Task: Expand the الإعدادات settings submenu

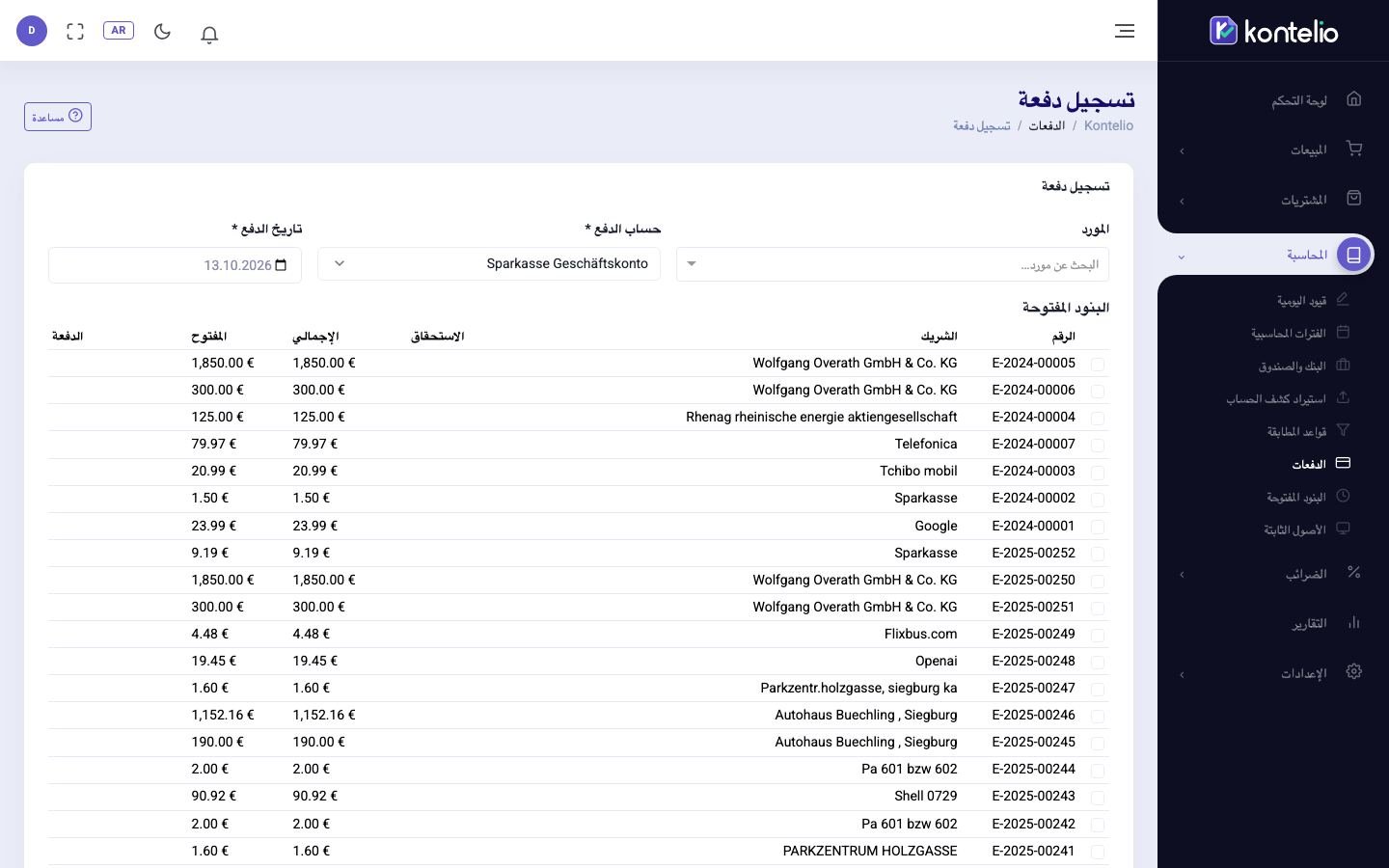Action: click(x=1182, y=674)
